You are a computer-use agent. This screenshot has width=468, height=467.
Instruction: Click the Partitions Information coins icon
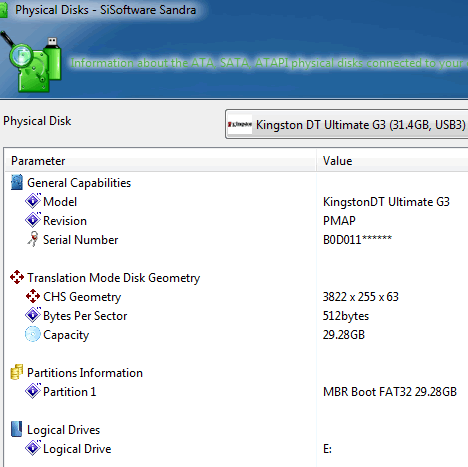pyautogui.click(x=17, y=372)
